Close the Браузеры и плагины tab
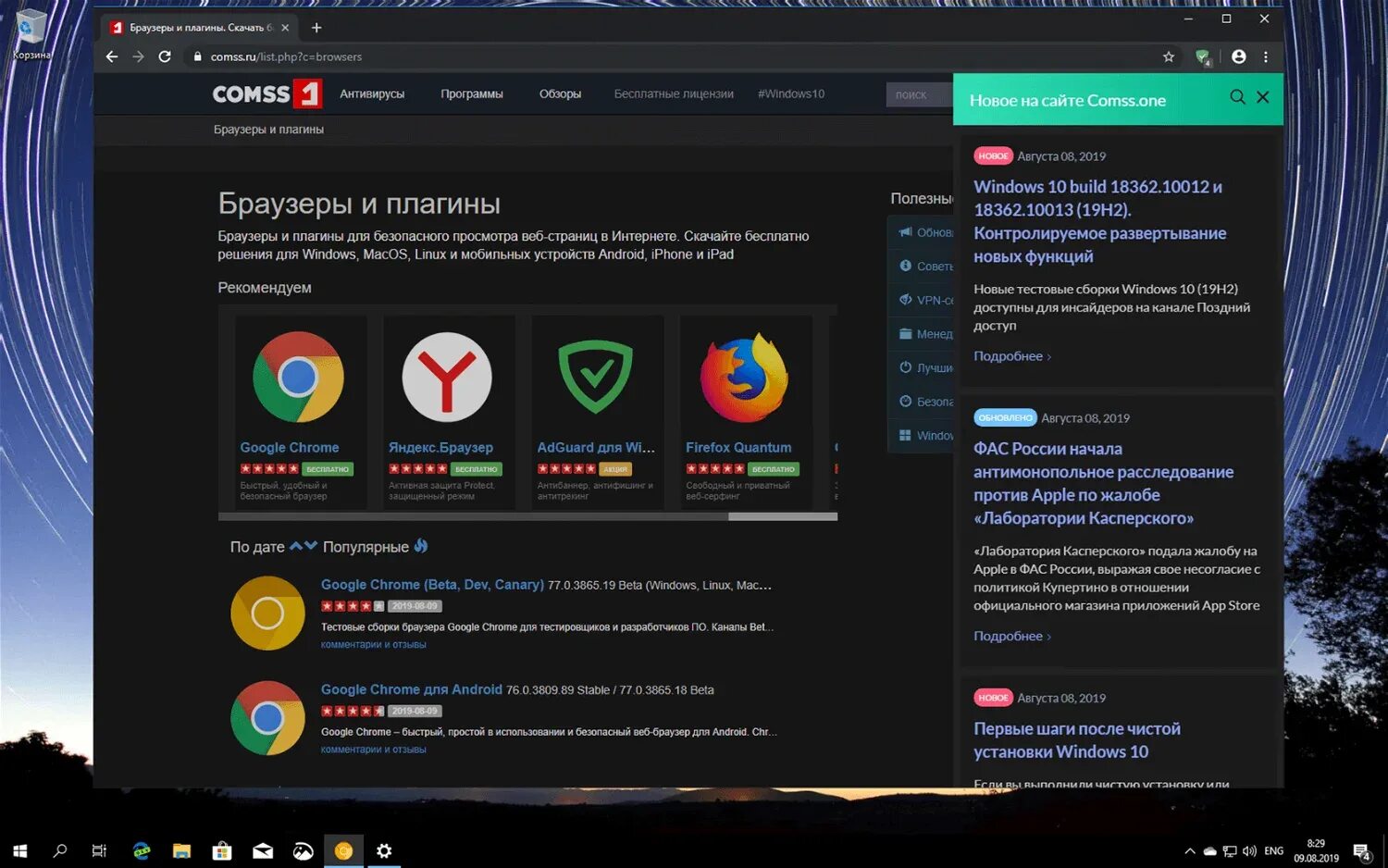 (x=285, y=28)
